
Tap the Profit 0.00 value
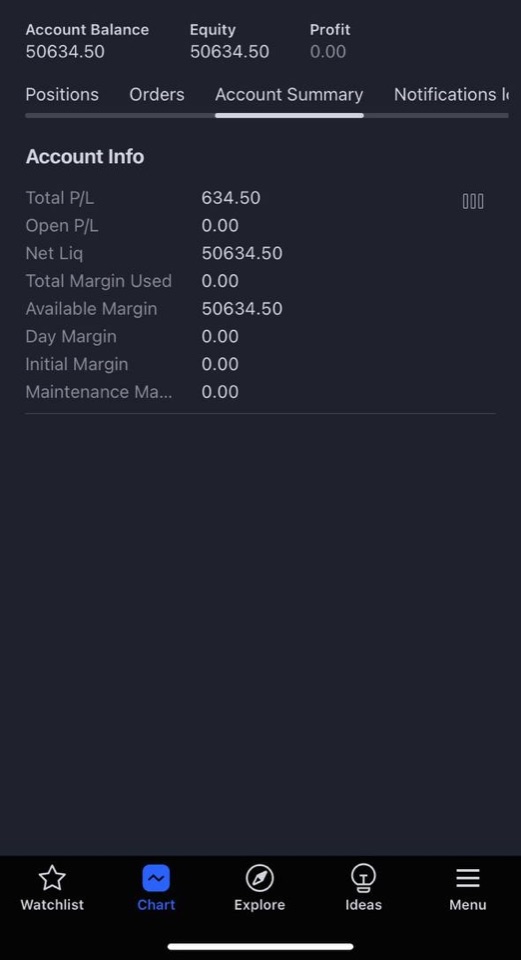coord(328,51)
